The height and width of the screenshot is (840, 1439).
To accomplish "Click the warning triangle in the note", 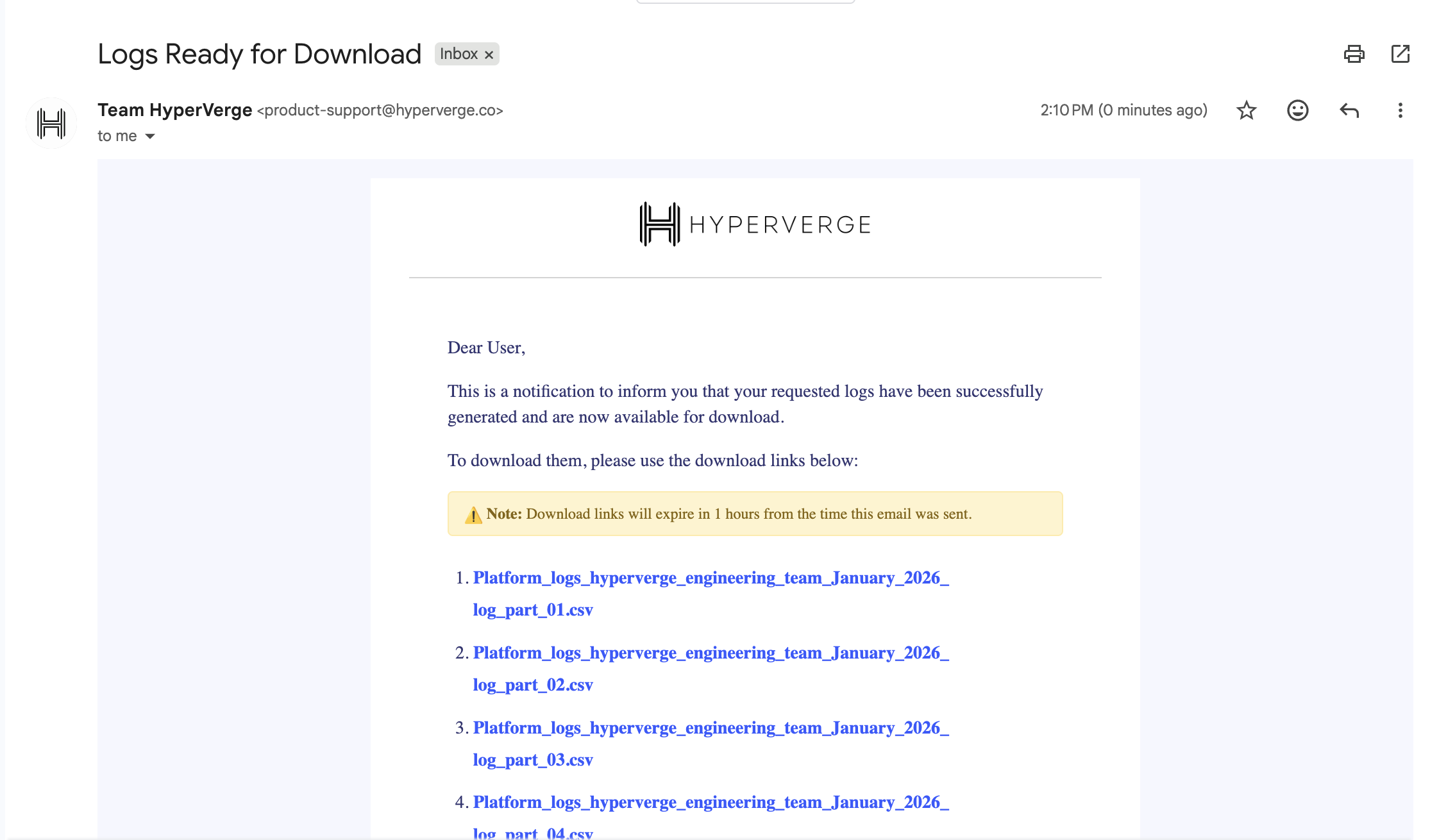I will [472, 514].
